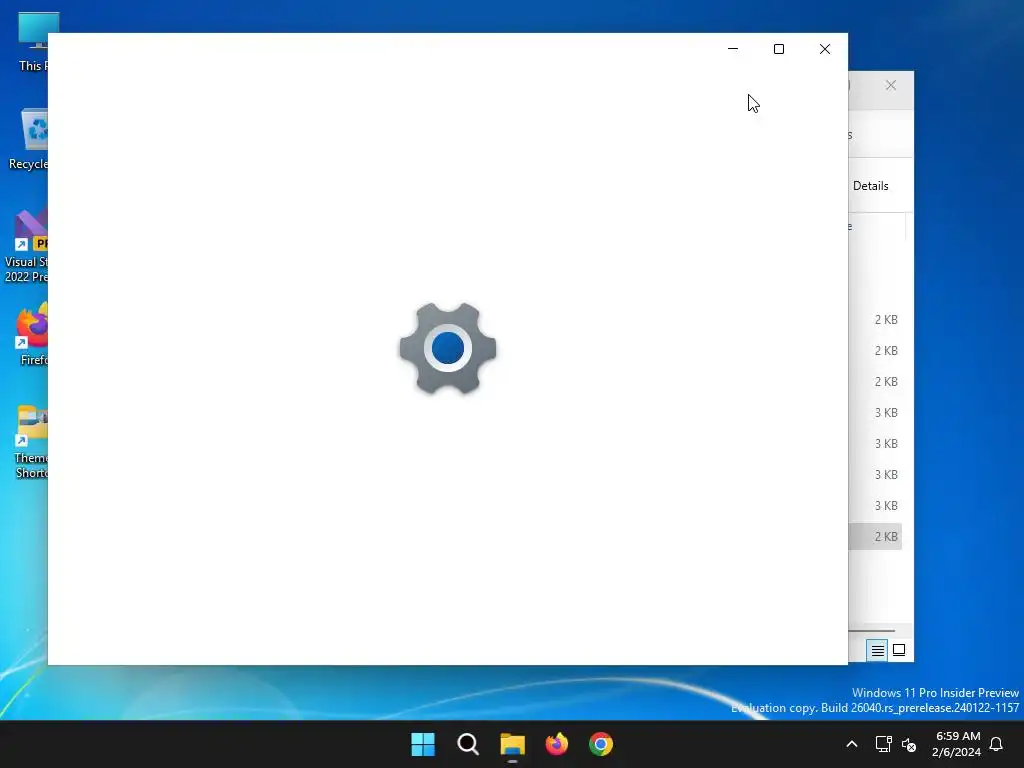Open the network status tray icon

point(883,744)
